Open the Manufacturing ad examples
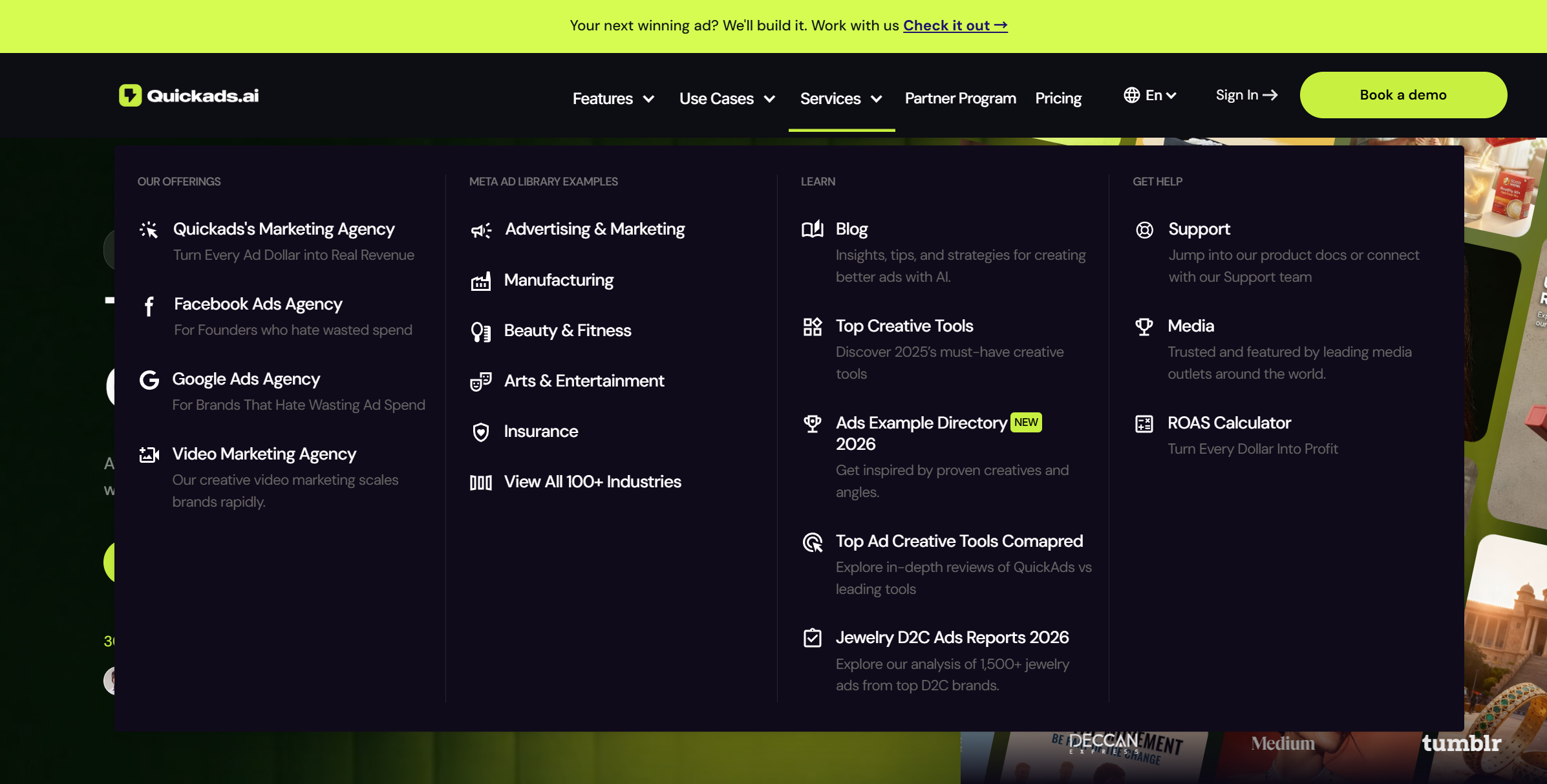Viewport: 1547px width, 784px height. point(559,280)
